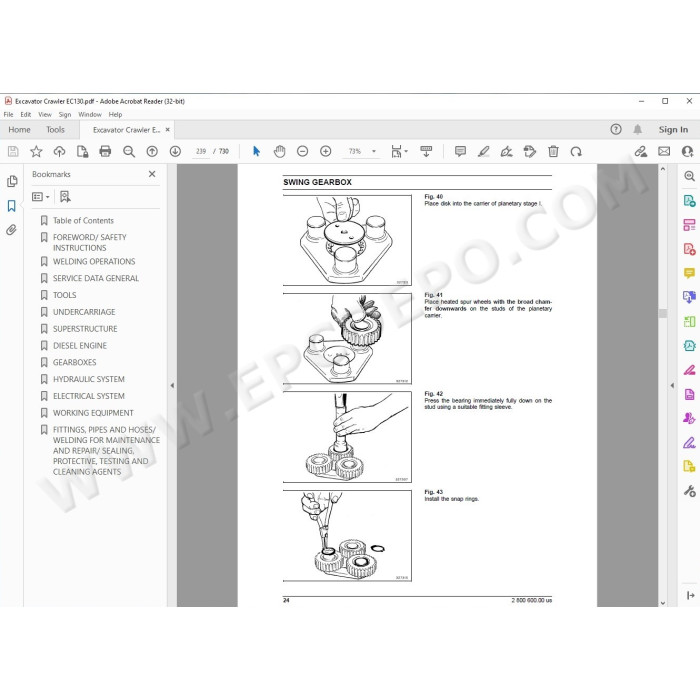Go to TOOLS bookmark
700x700 pixels.
(64, 295)
